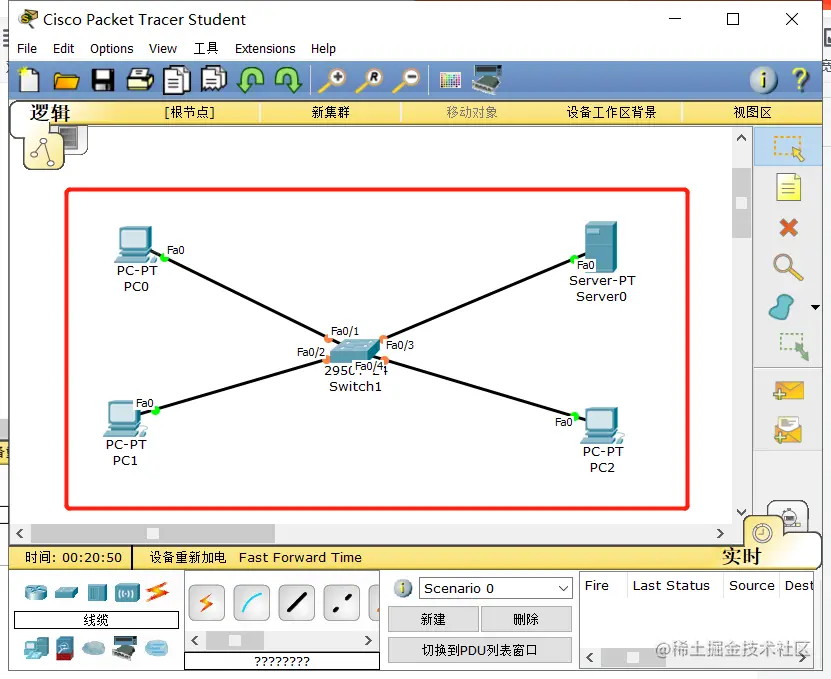Open the custom devices dialog icon
The width and height of the screenshot is (831, 679).
click(487, 80)
